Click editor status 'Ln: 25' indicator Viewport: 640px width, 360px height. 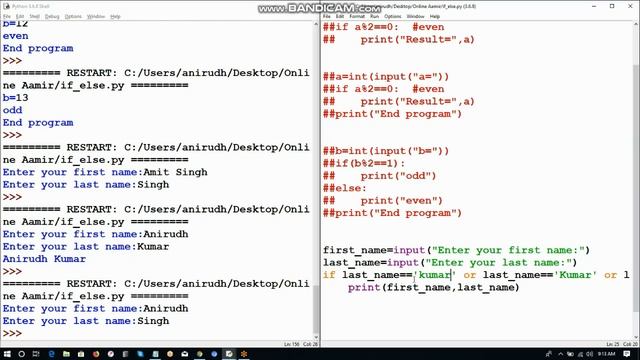pos(612,344)
